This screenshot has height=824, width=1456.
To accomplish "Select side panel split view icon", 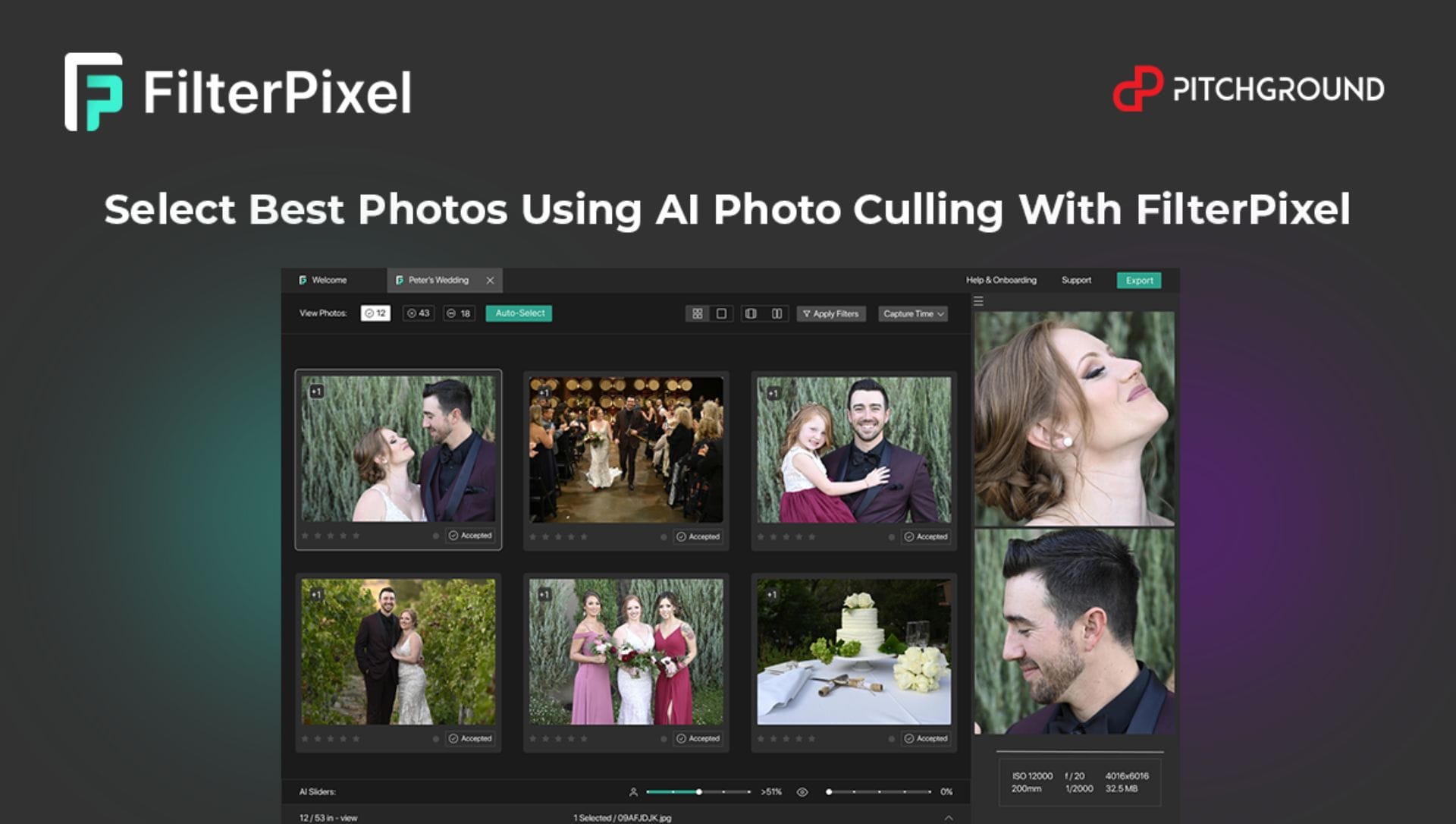I will click(751, 313).
